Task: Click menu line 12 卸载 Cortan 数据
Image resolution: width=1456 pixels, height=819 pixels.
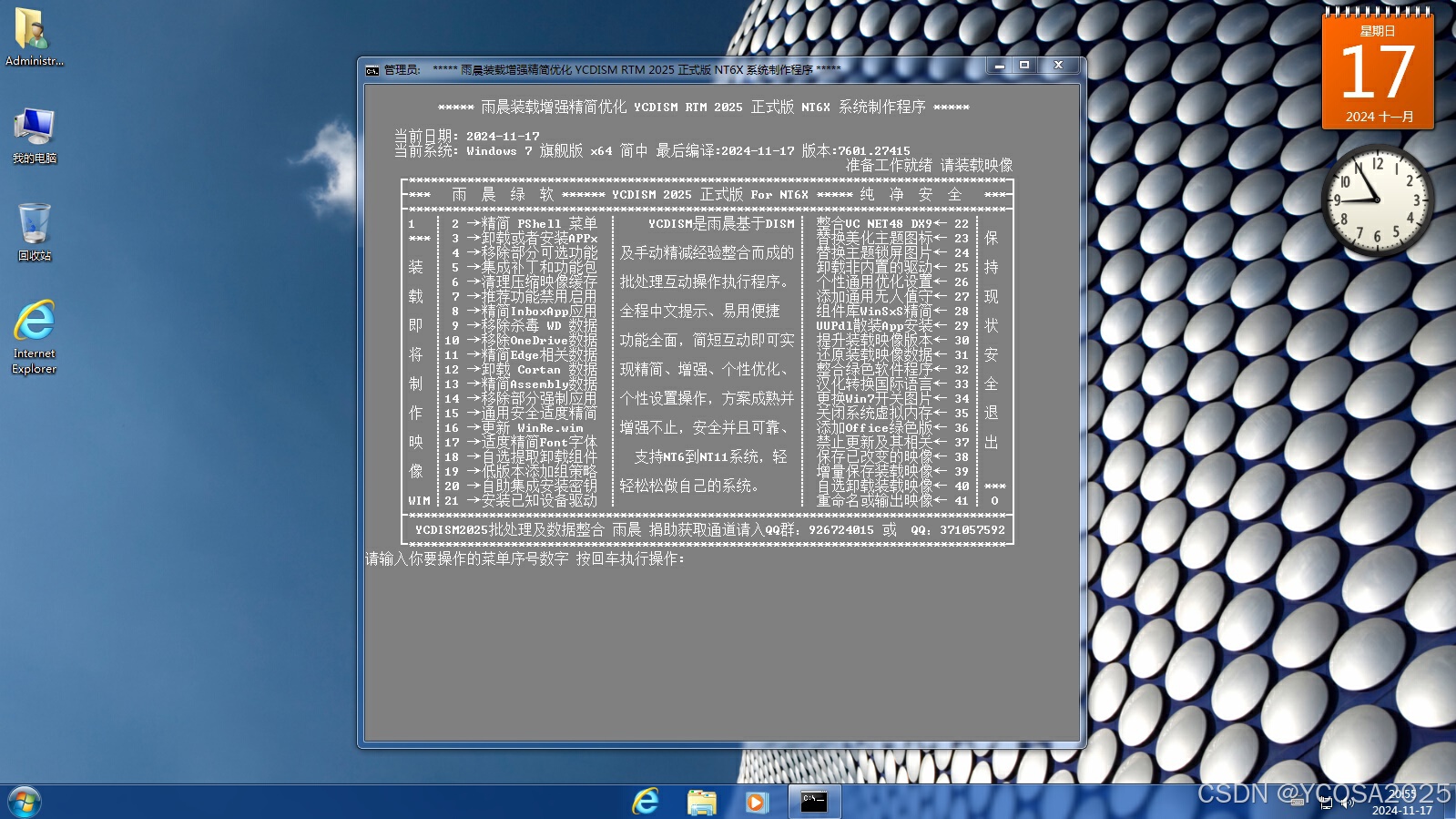Action: (521, 369)
